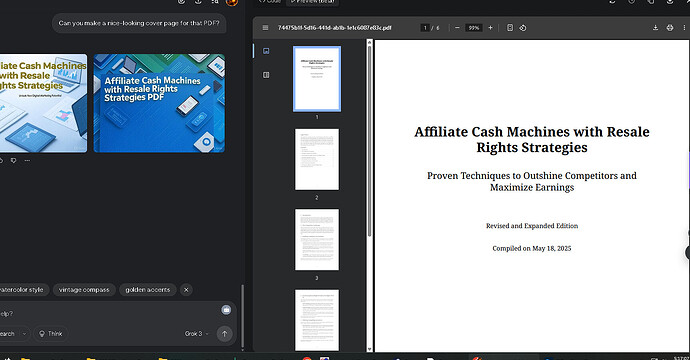Screen dimensions: 690x360
Task: Click the fit-to-page icon in PDF toolbar
Action: [510, 28]
